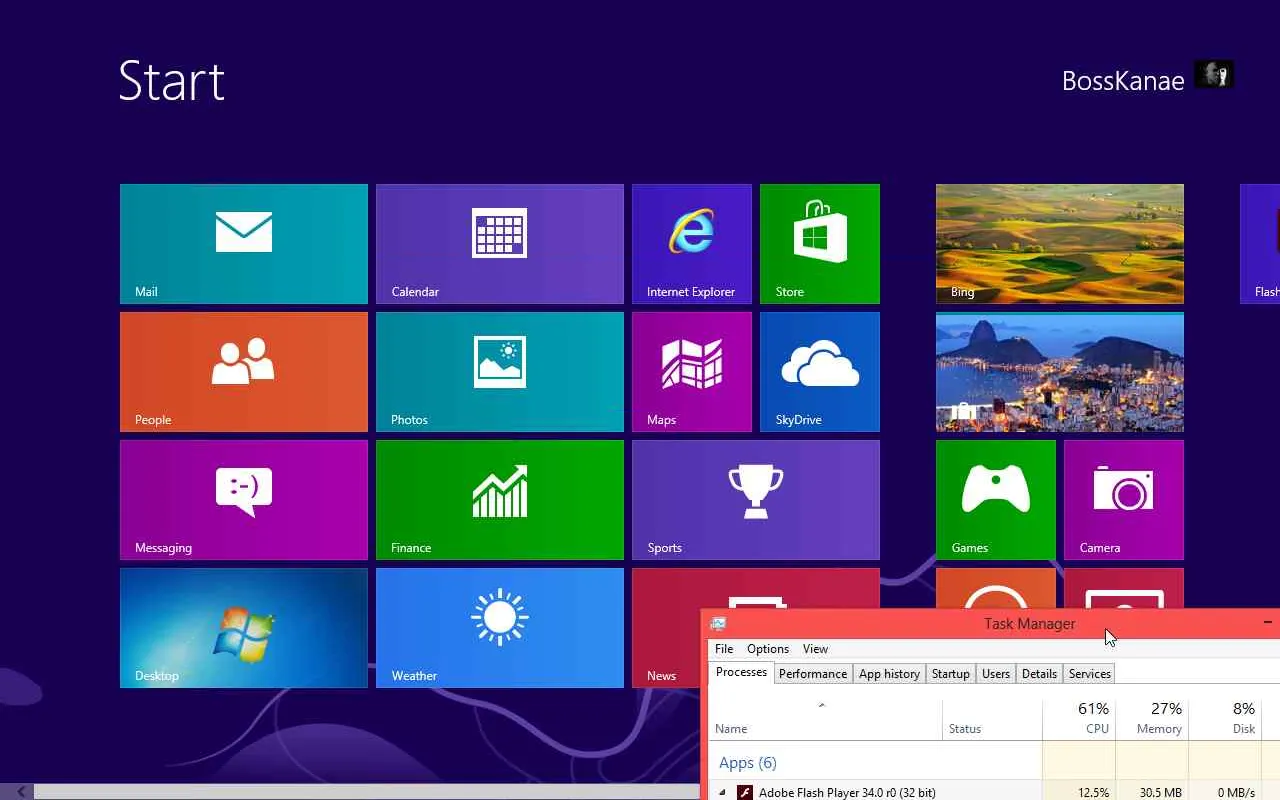
Task: Open the Services tab
Action: pos(1090,674)
